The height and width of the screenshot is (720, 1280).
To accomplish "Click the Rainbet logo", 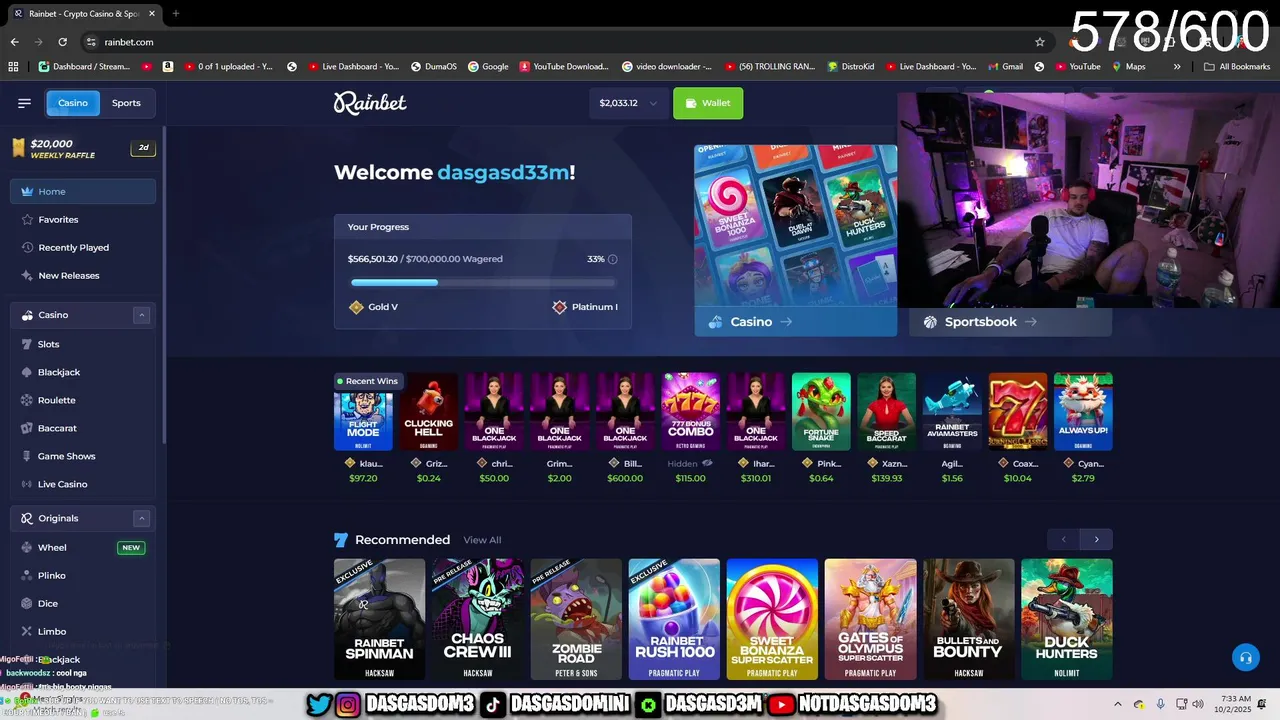I will point(370,103).
